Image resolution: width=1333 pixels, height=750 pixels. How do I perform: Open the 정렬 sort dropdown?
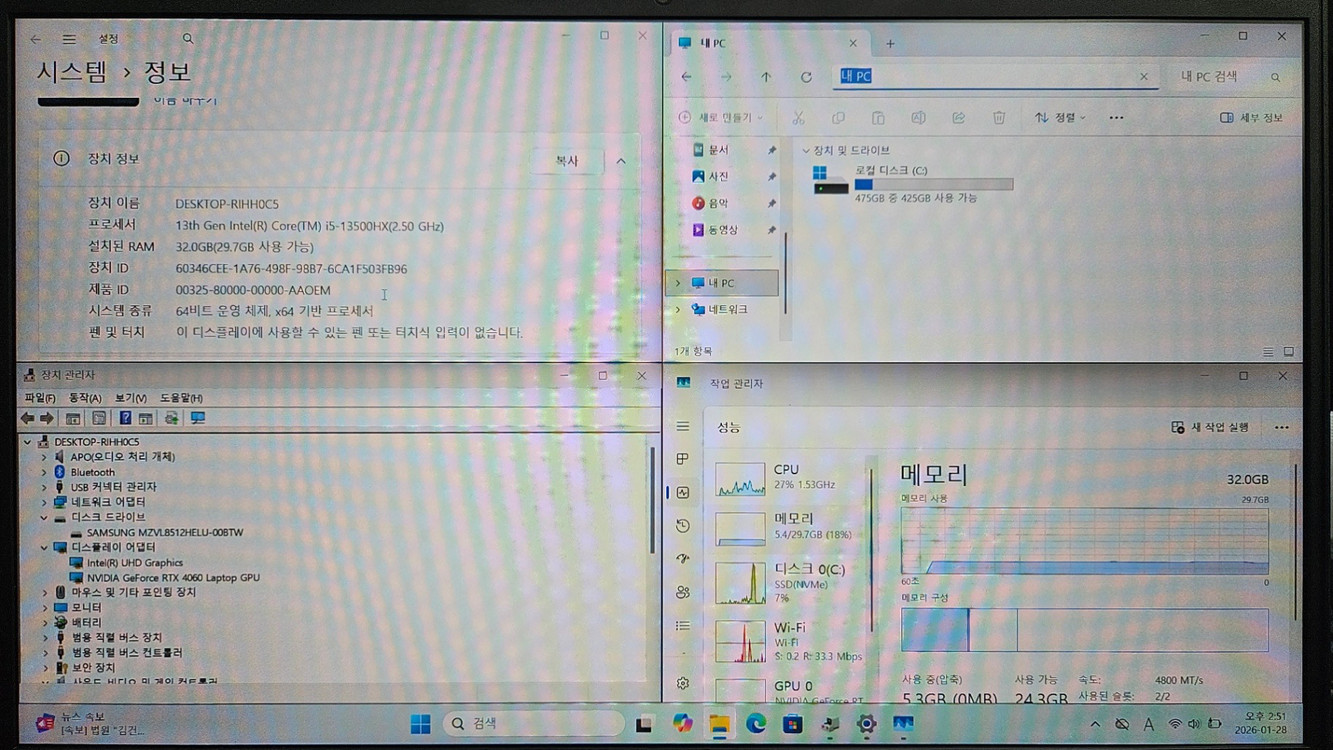click(x=1057, y=117)
